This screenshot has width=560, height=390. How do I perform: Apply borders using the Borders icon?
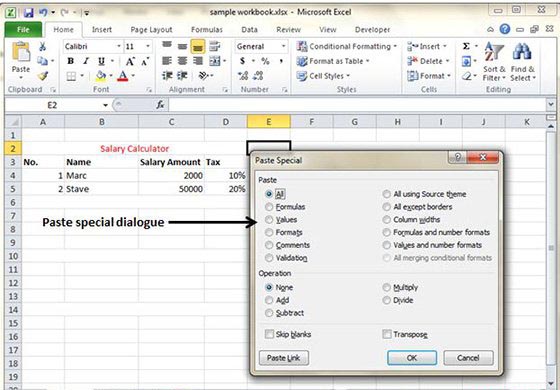click(71, 76)
